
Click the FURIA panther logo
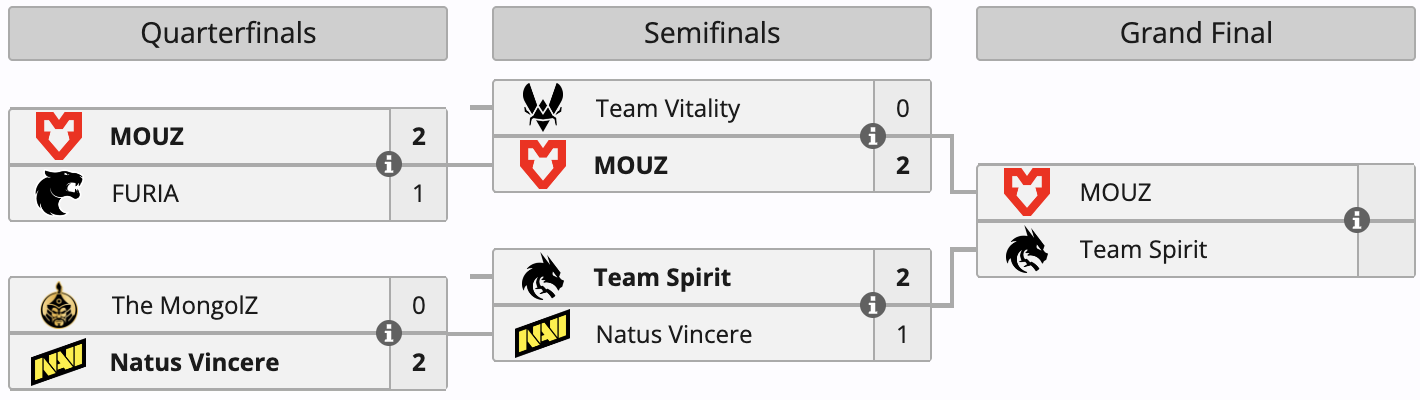tap(59, 193)
